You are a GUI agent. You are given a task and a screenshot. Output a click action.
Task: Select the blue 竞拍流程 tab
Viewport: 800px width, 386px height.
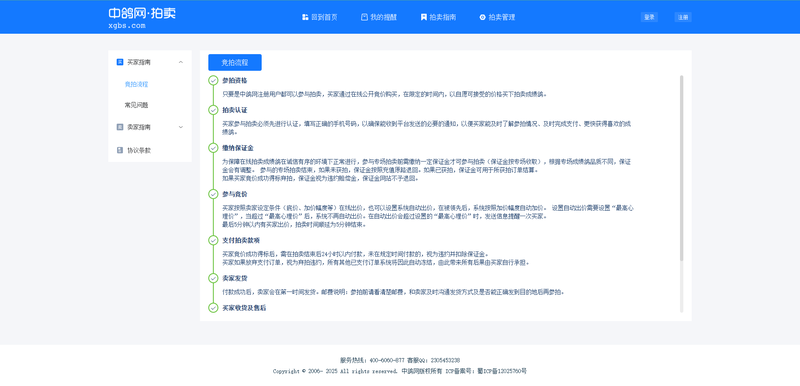click(x=235, y=63)
